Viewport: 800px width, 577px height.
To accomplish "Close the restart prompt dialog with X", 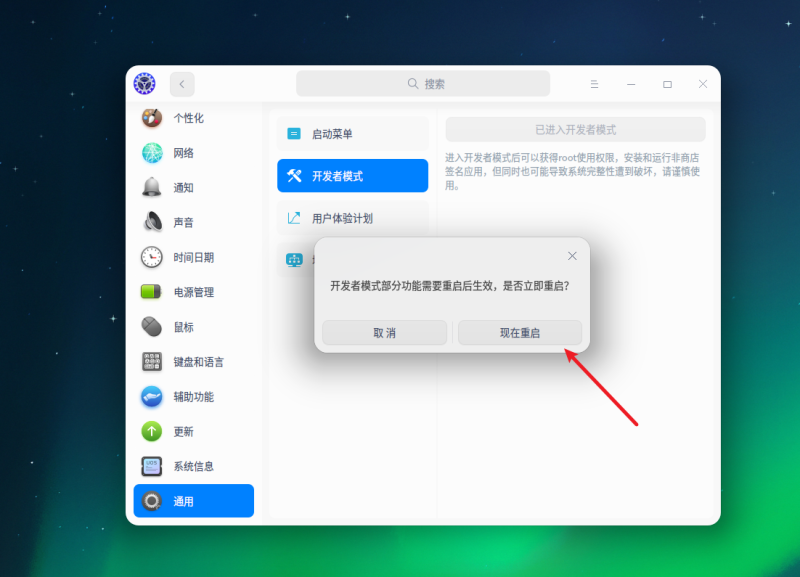I will tap(572, 256).
